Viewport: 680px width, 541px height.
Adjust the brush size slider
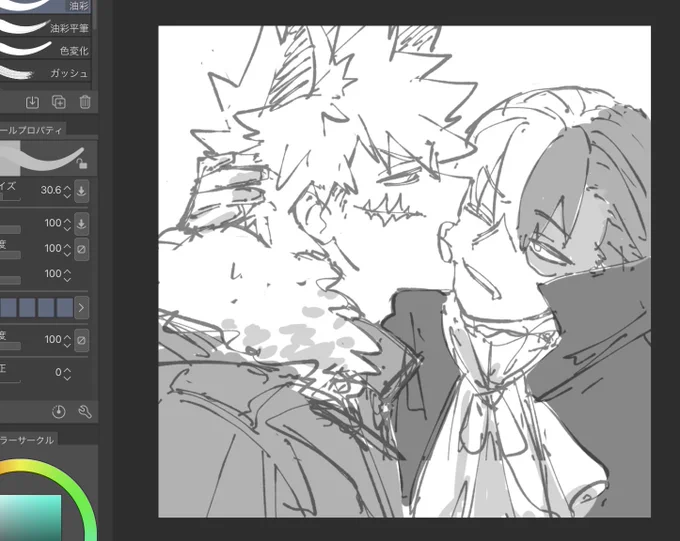[10, 198]
